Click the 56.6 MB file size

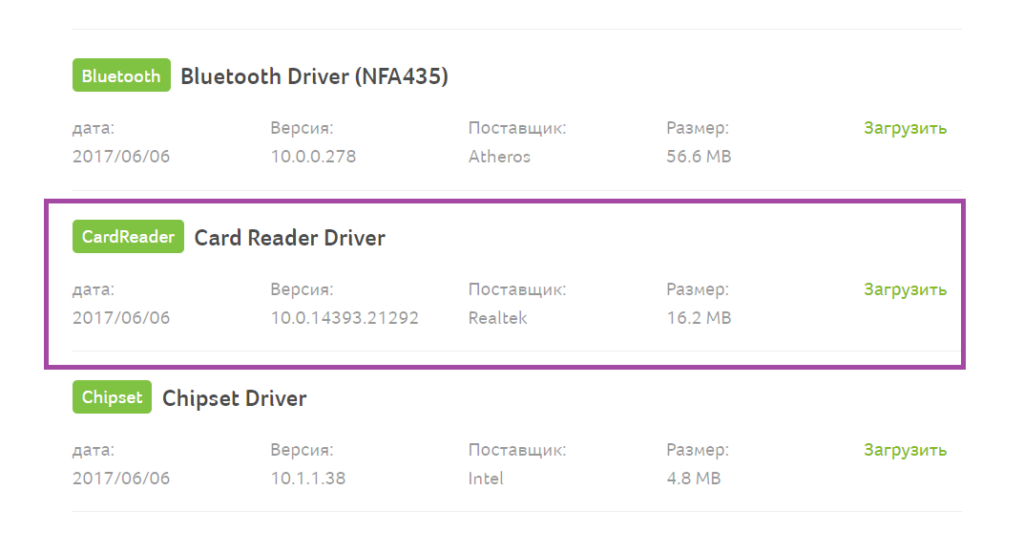[x=699, y=157]
